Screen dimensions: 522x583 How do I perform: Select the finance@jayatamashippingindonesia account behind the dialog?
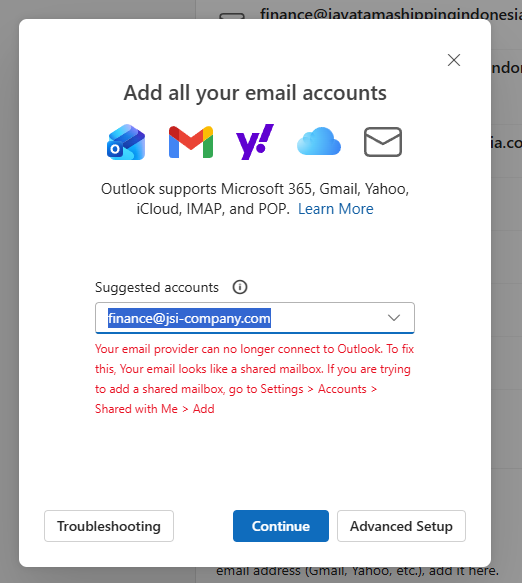[390, 15]
